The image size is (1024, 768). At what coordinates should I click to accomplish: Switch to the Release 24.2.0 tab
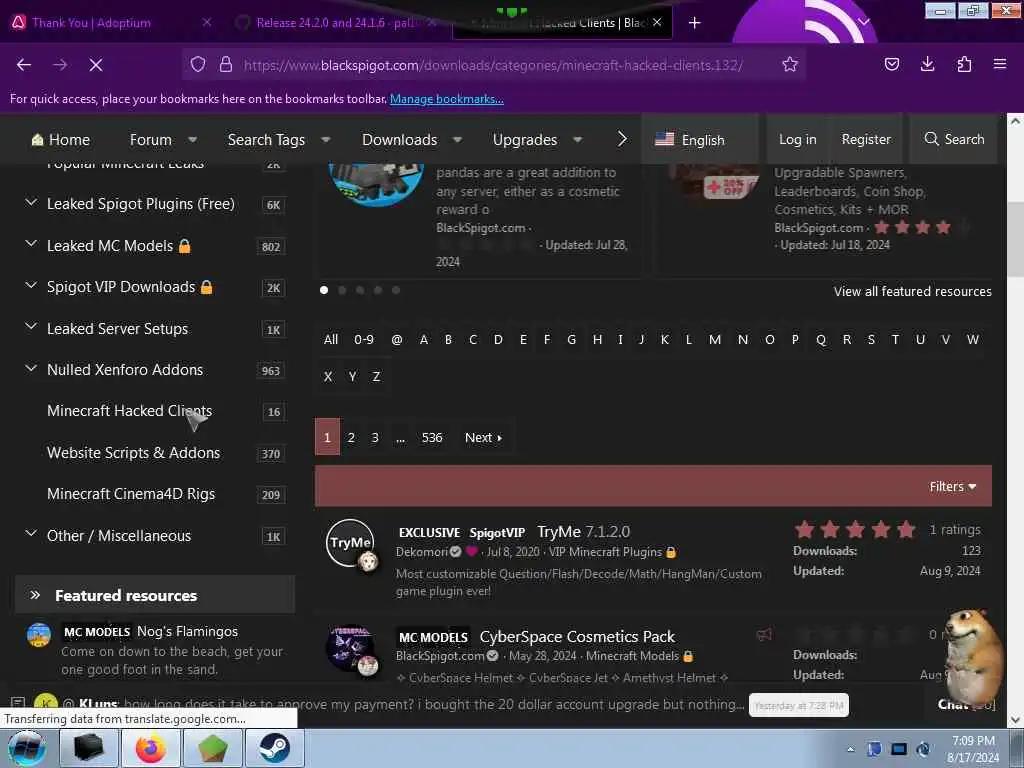coord(334,23)
